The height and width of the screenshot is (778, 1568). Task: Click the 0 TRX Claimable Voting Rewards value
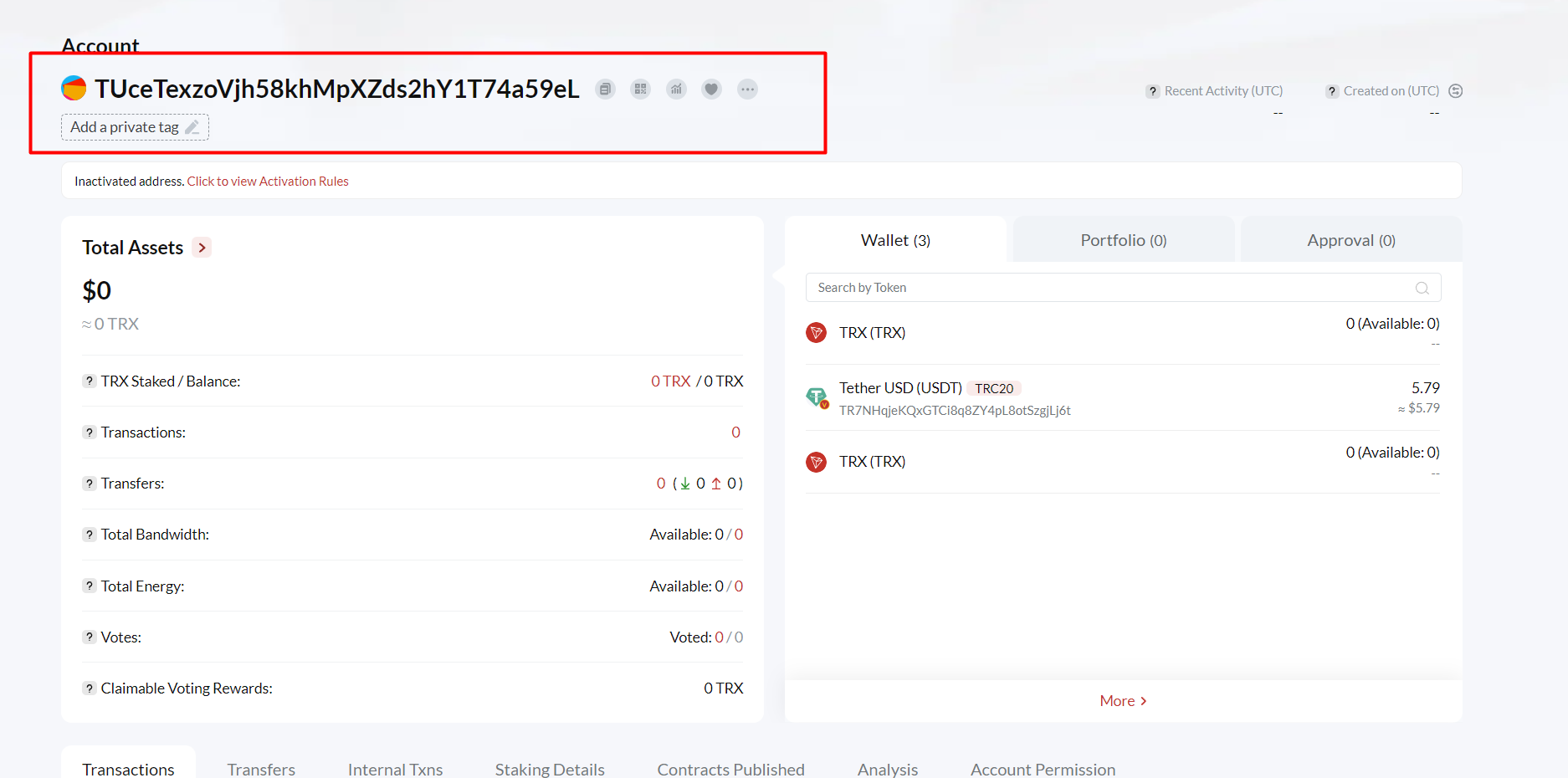(723, 688)
